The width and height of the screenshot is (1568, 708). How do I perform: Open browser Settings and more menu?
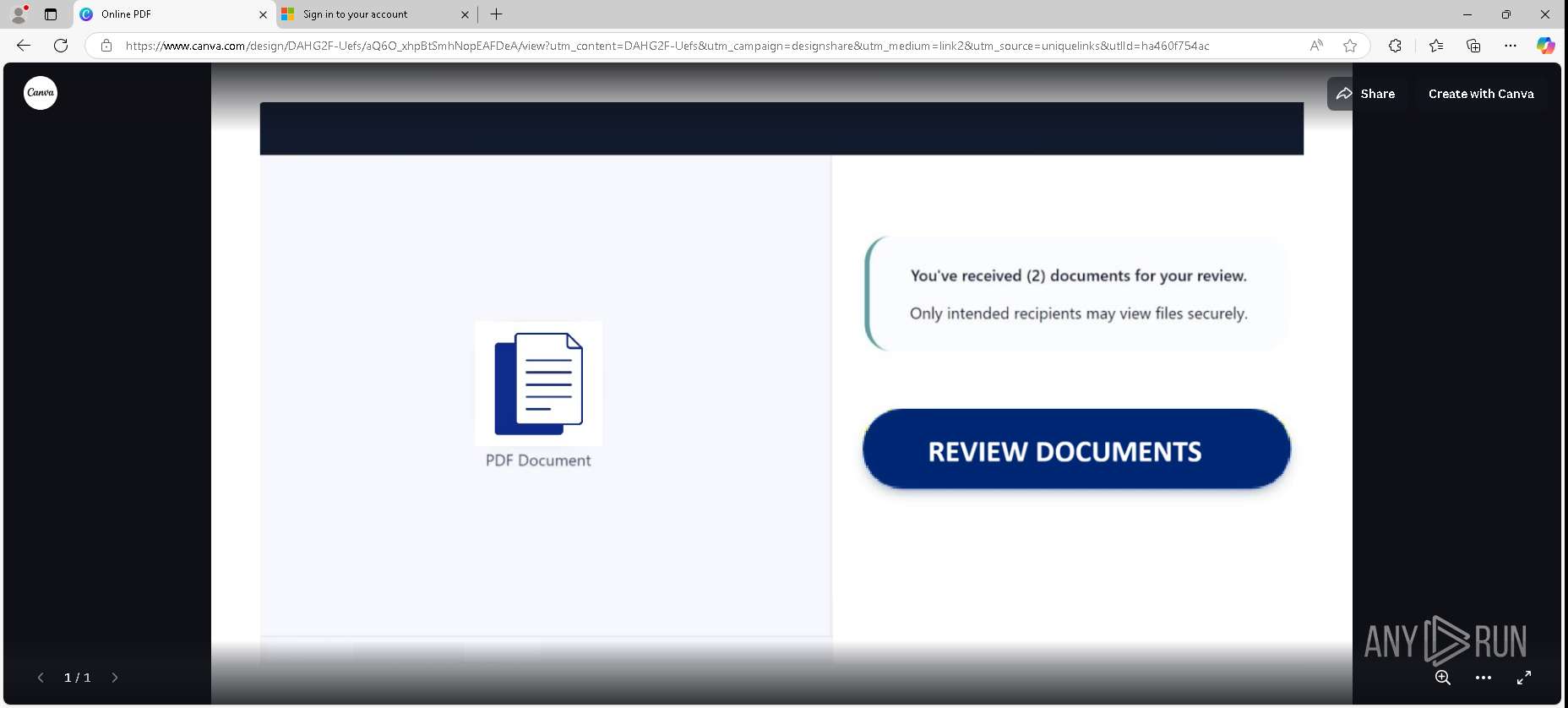[1511, 46]
